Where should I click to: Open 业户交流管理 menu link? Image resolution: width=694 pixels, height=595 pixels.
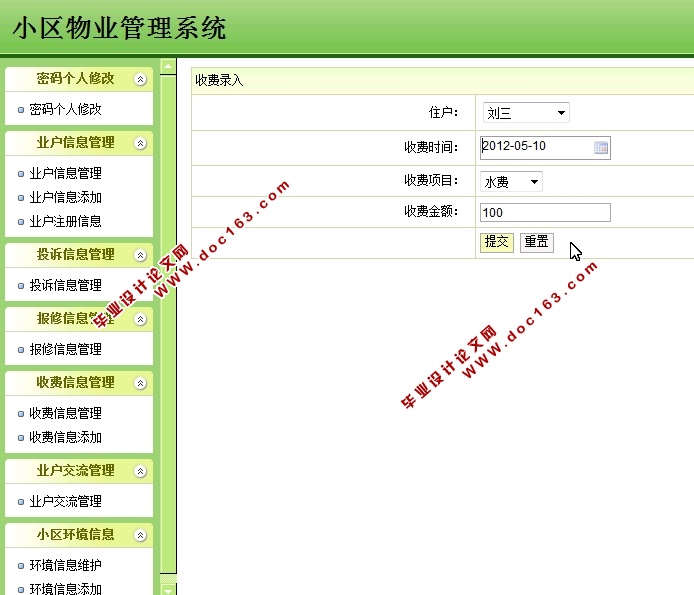(x=65, y=502)
